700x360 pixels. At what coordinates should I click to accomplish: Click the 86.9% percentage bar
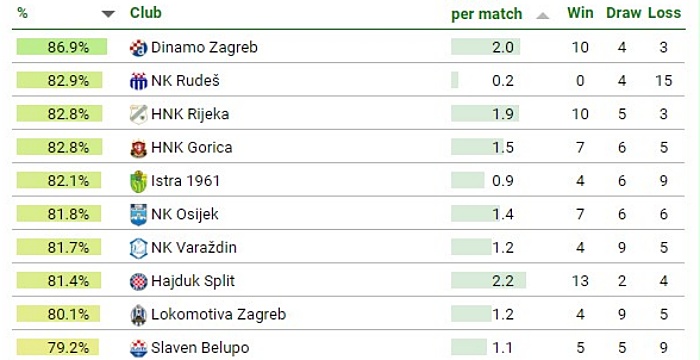click(62, 46)
